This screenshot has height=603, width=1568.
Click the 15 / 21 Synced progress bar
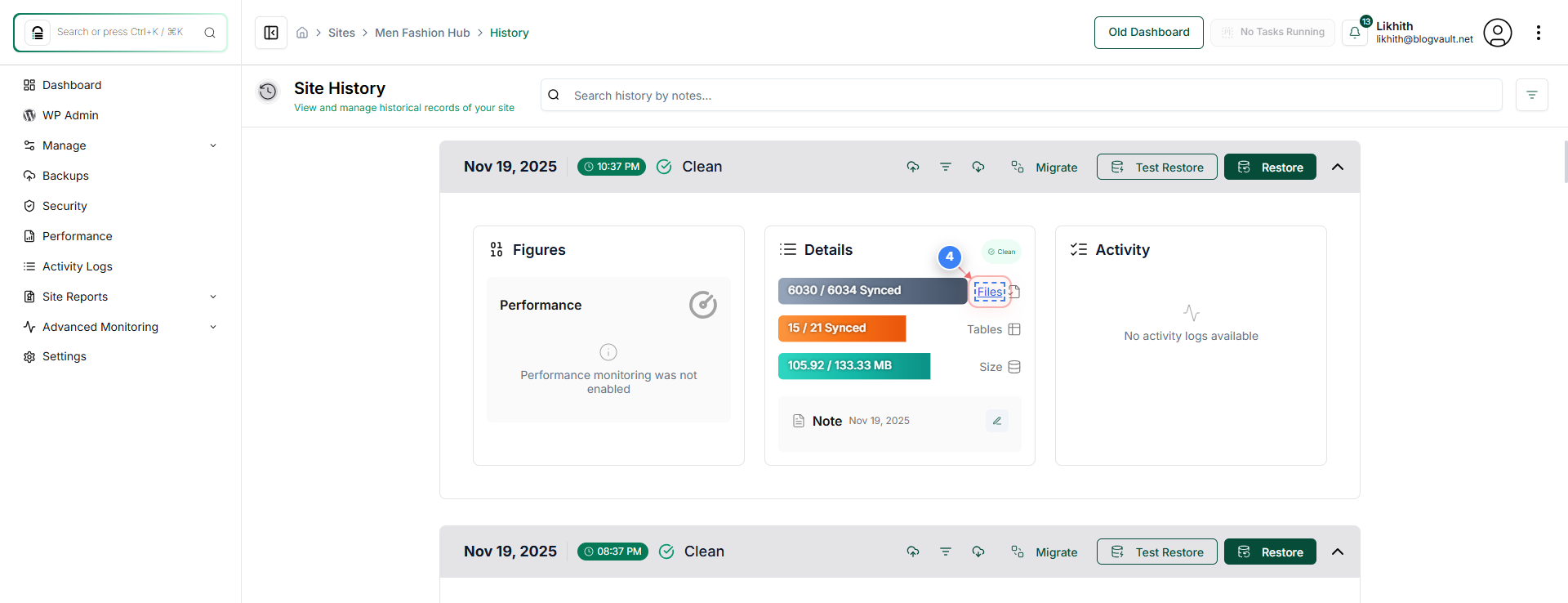pos(842,328)
